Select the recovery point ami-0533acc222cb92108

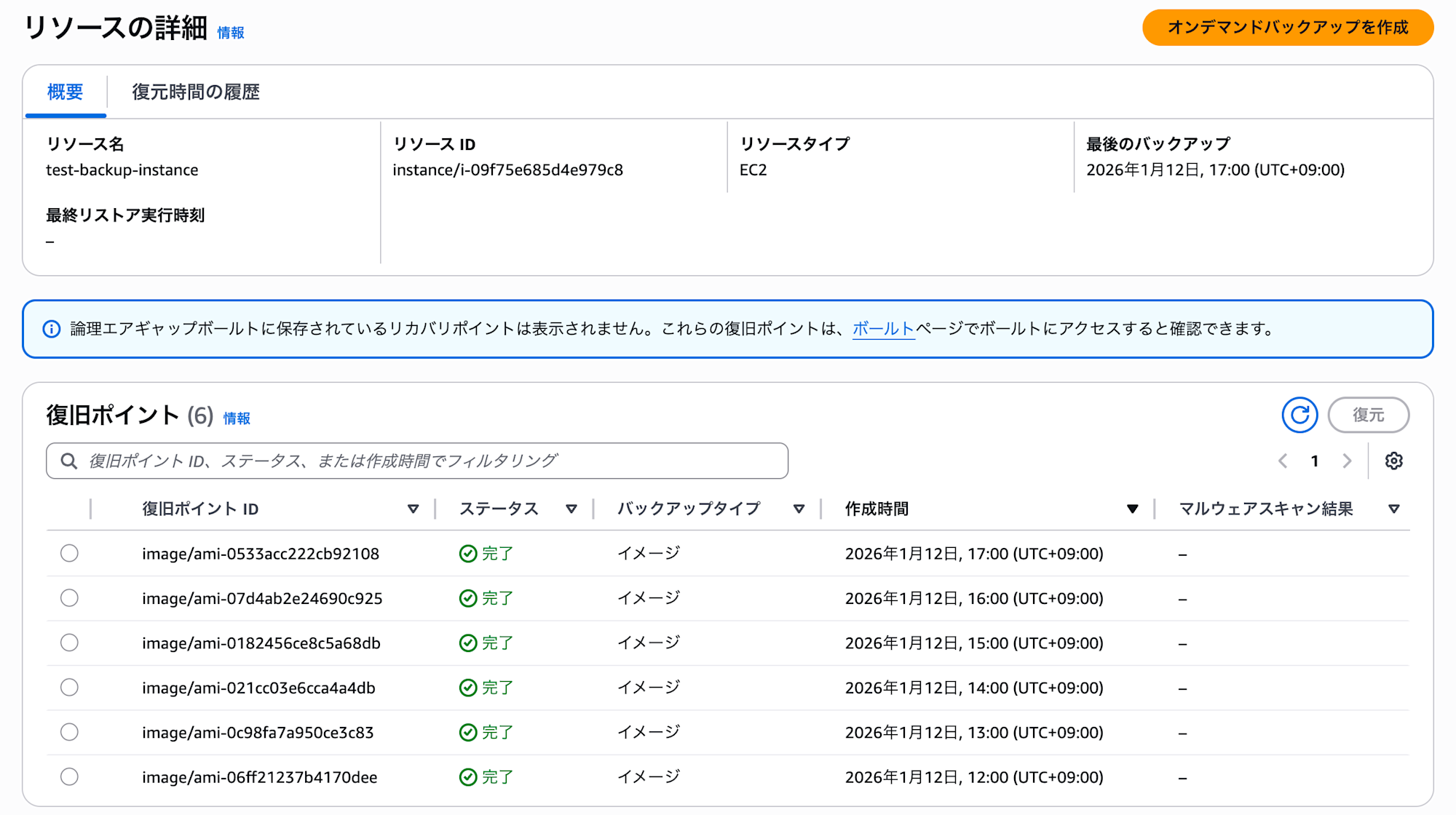69,553
